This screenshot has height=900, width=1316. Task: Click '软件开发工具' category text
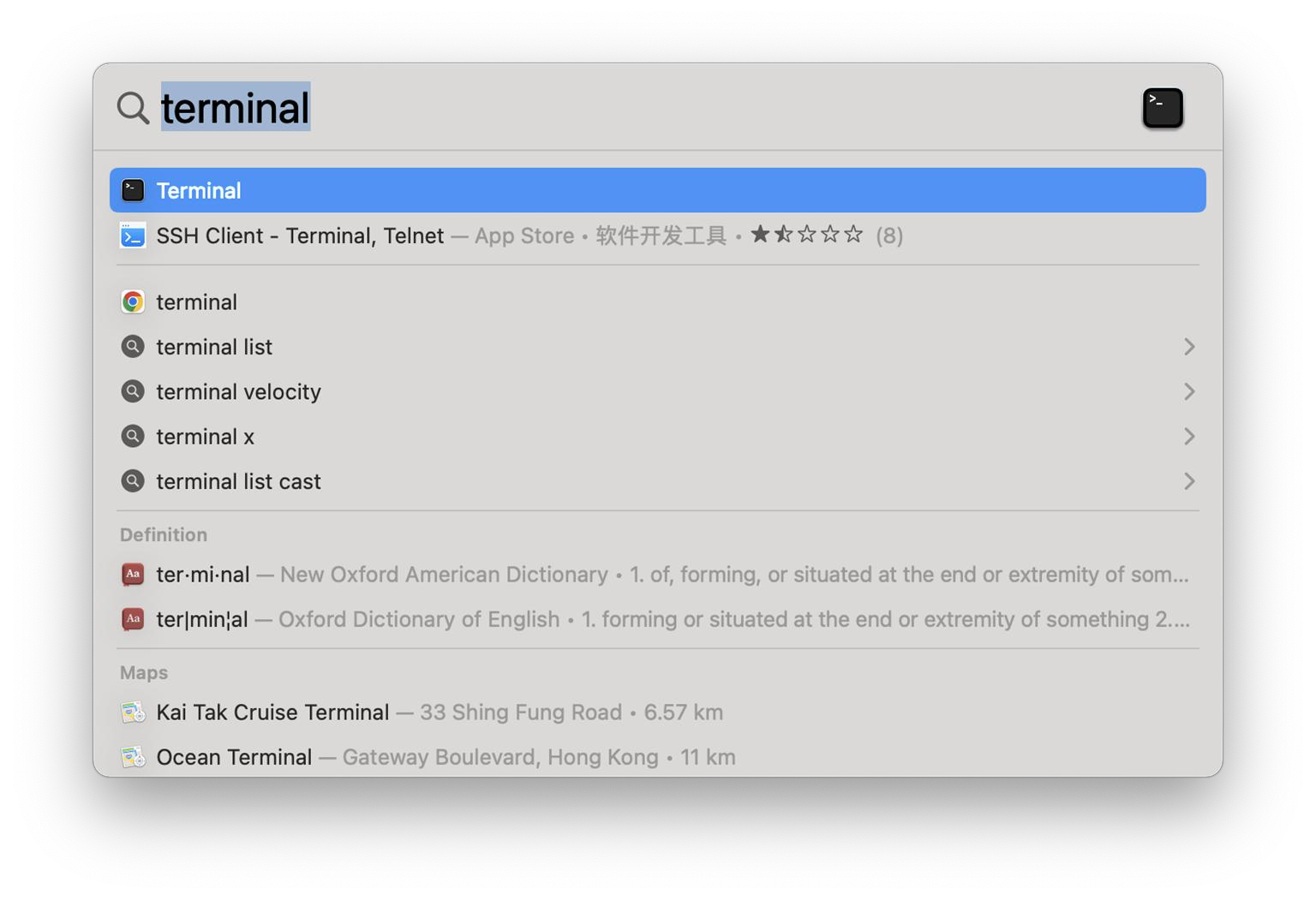point(661,235)
